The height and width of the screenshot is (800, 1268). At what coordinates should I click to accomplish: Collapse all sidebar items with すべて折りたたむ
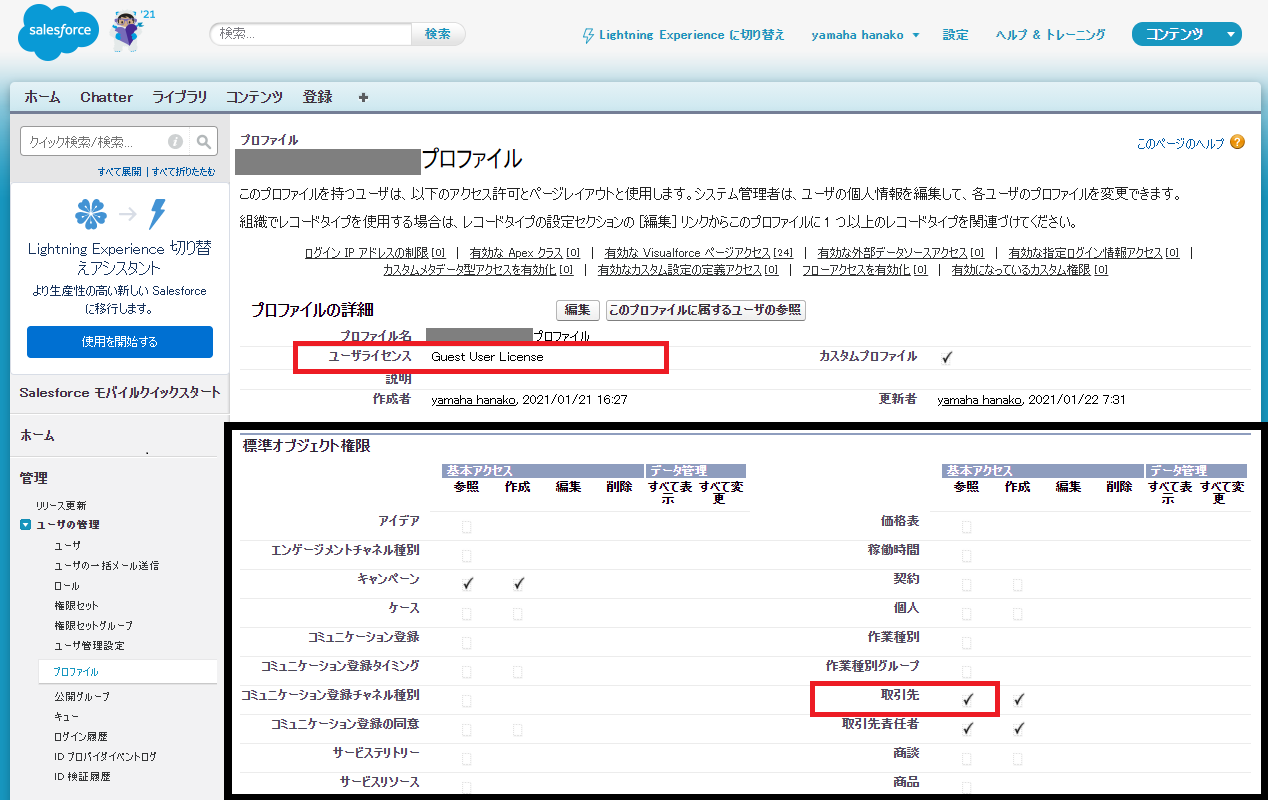point(183,172)
